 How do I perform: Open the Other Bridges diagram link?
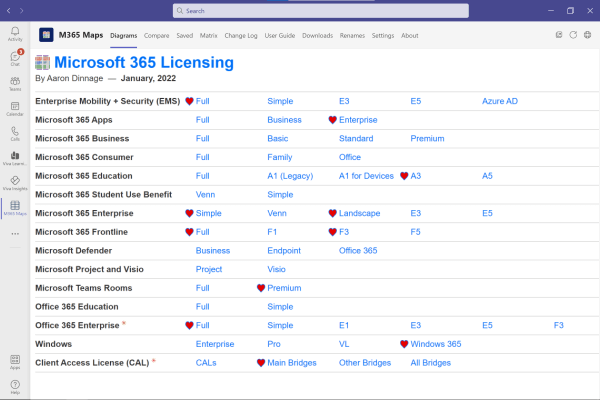[x=365, y=362]
